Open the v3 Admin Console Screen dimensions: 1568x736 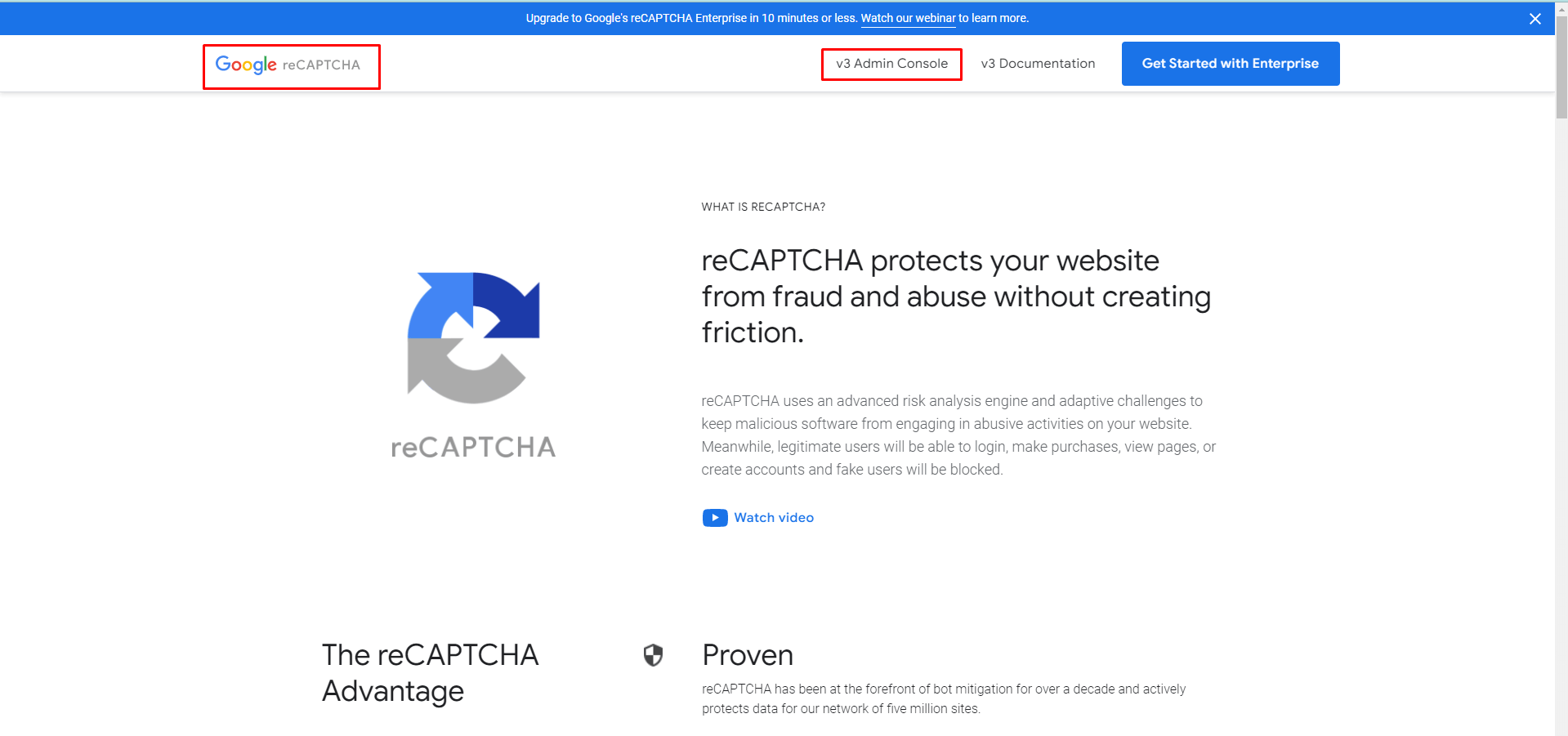pos(891,64)
